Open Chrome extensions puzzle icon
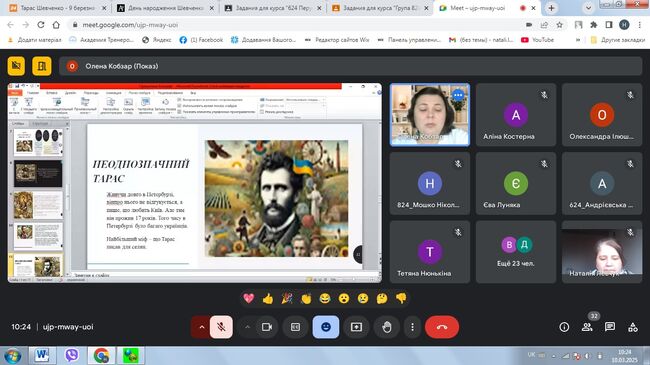 click(x=594, y=25)
